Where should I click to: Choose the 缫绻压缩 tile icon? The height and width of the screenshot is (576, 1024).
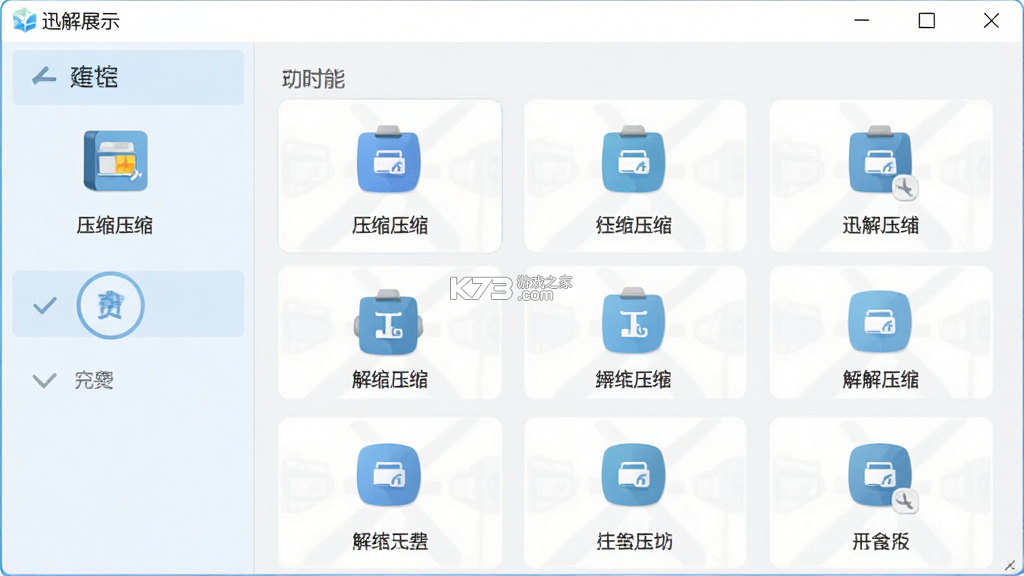pyautogui.click(x=633, y=321)
